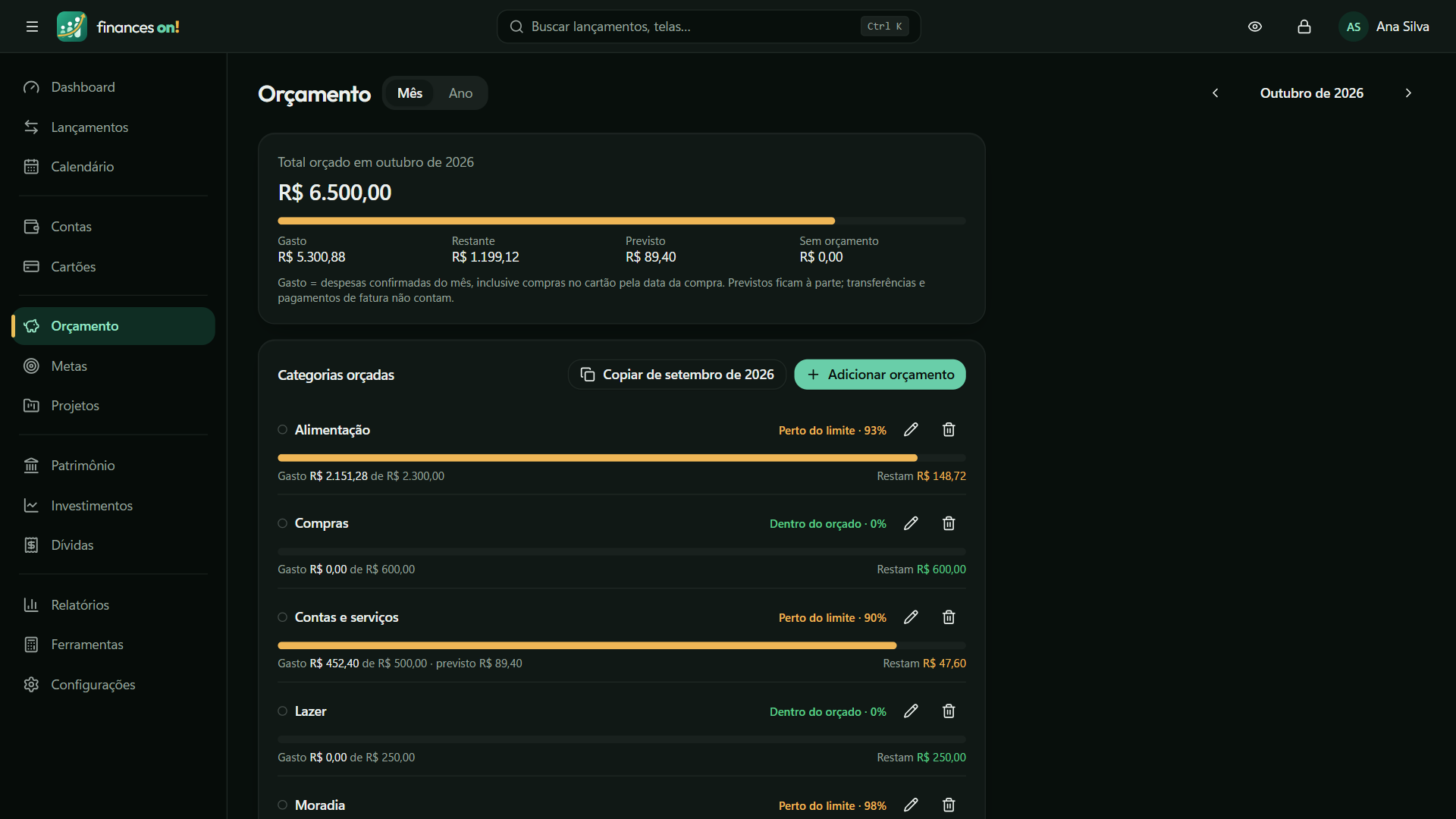Viewport: 1456px width, 819px height.
Task: Delete the Alimentação budget
Action: click(x=949, y=430)
